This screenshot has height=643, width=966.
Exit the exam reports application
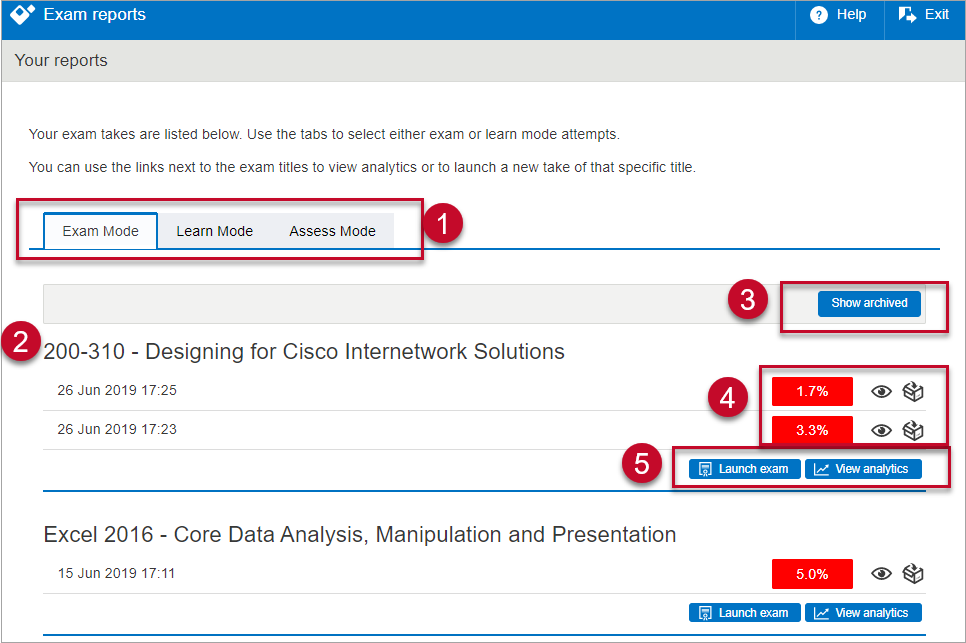(923, 15)
